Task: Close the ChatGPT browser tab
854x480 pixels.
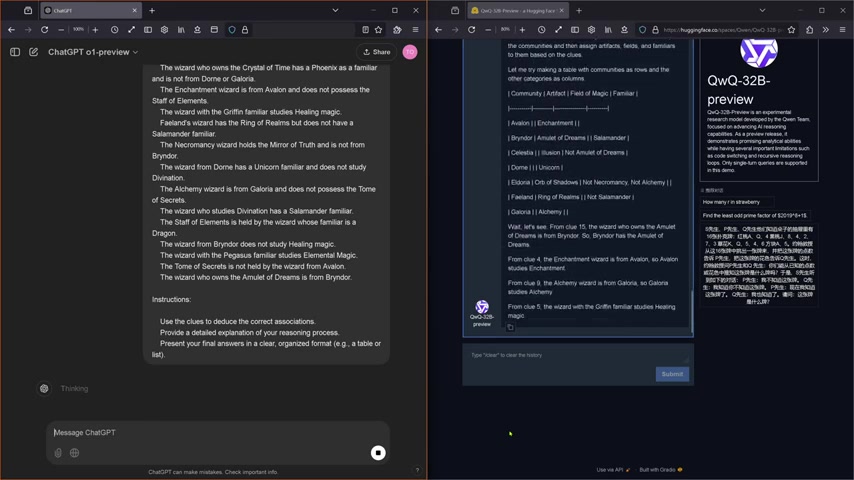Action: click(135, 10)
